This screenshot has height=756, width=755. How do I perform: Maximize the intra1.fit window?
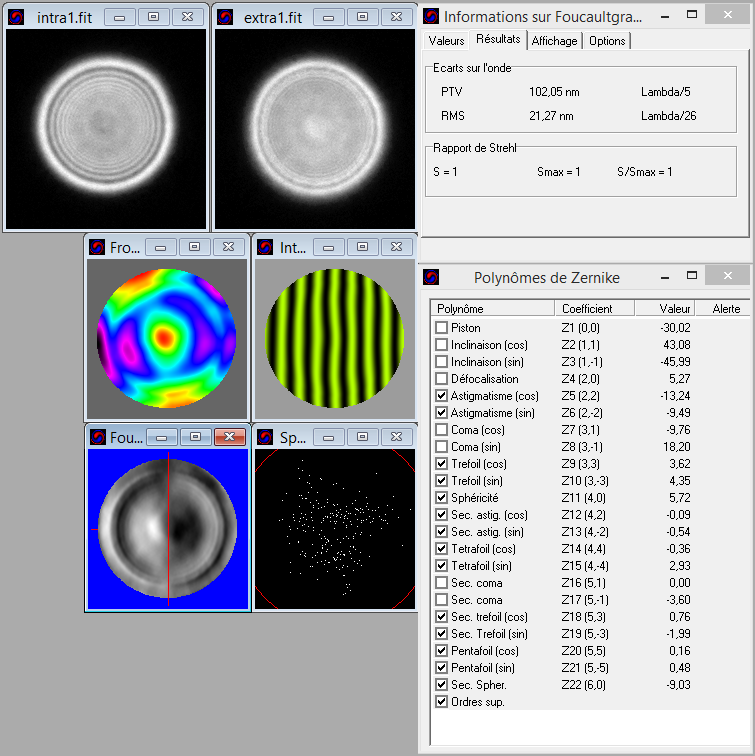[153, 17]
